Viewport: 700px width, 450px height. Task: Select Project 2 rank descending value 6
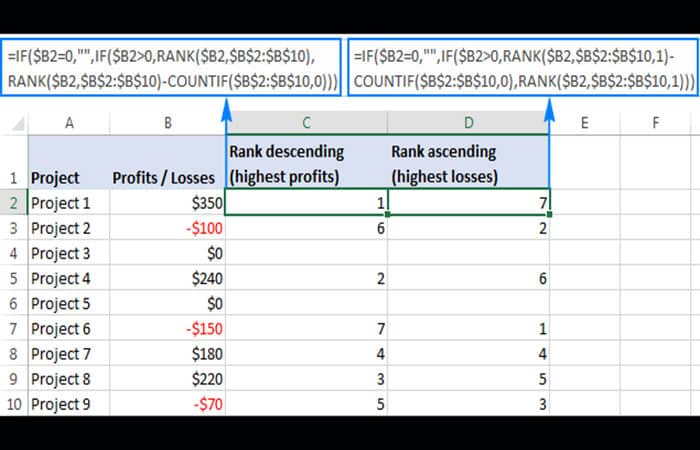tap(306, 228)
